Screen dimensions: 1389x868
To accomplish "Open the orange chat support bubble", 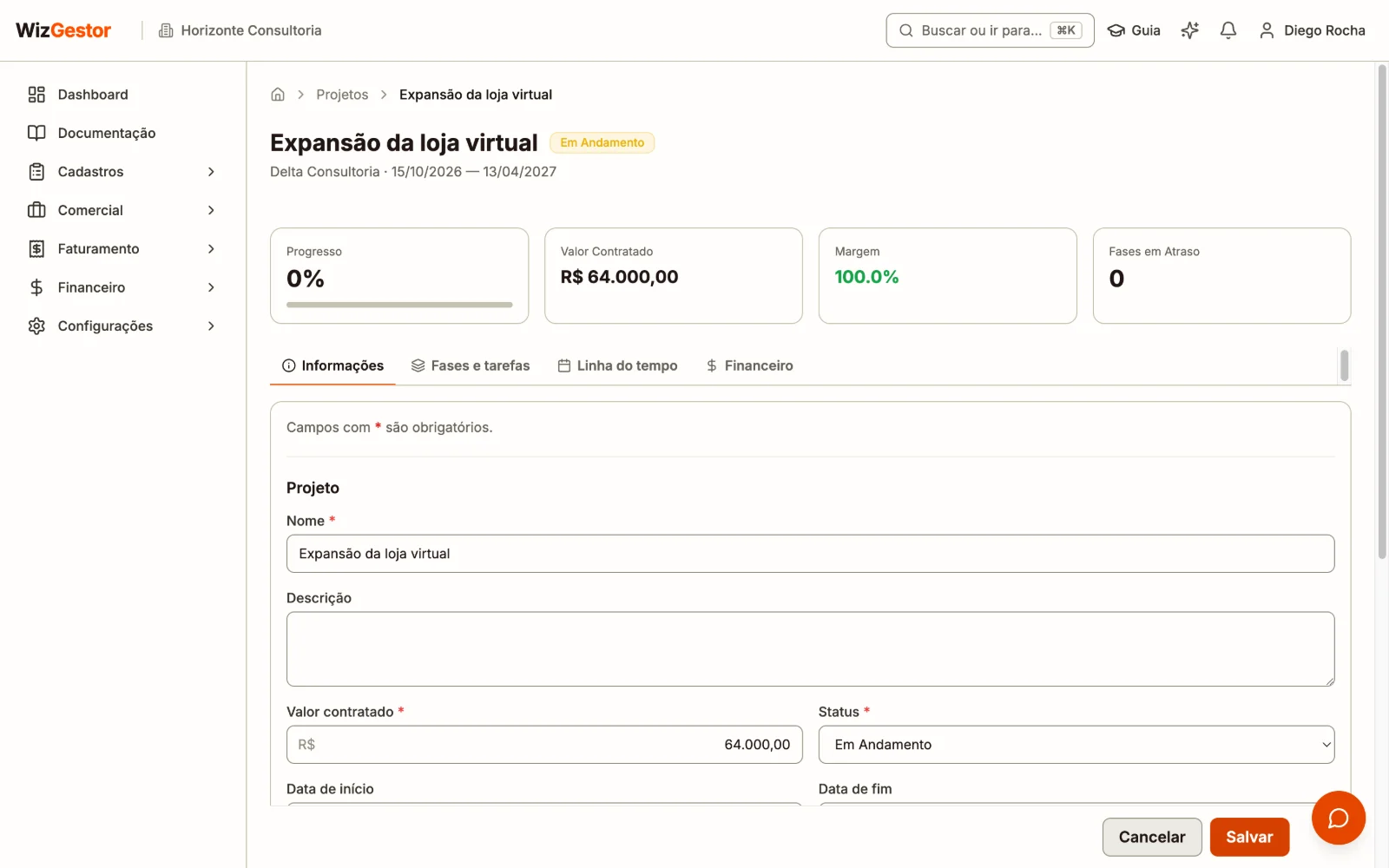I will (1338, 818).
